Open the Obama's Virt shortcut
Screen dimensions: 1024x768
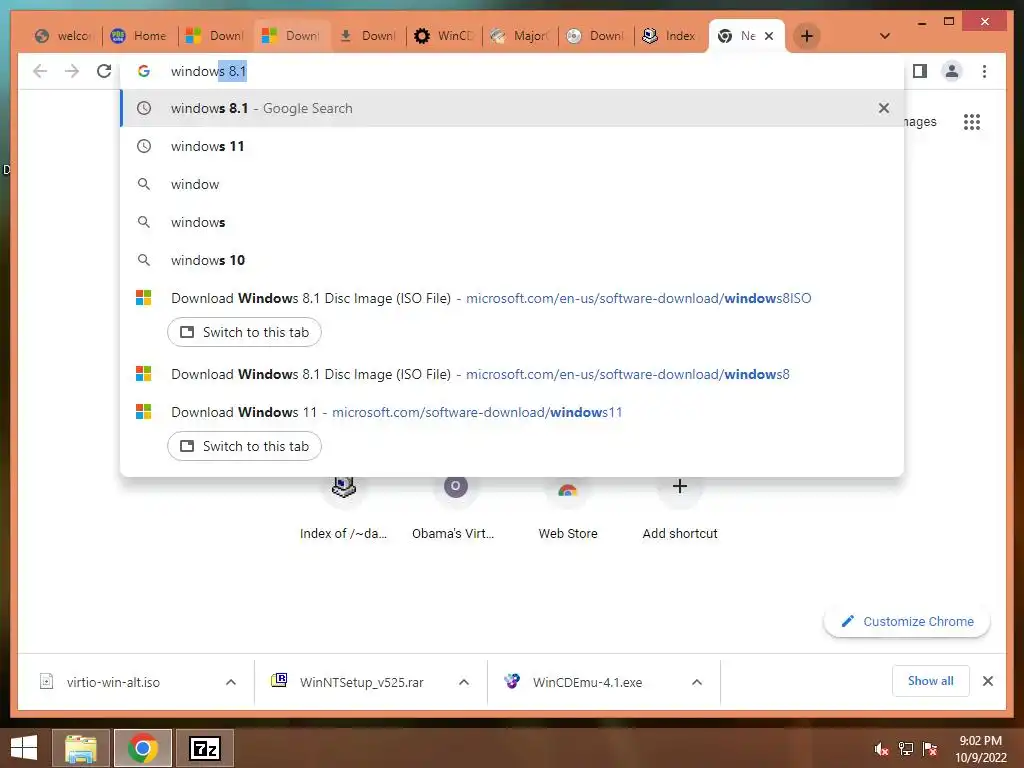click(x=455, y=509)
